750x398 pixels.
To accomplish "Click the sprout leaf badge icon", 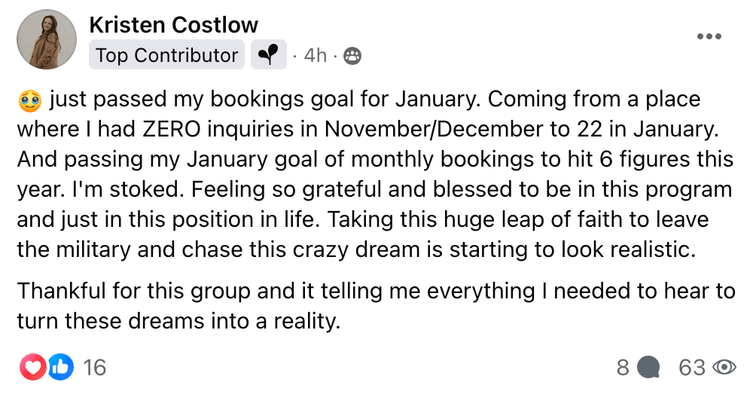I will click(x=268, y=55).
